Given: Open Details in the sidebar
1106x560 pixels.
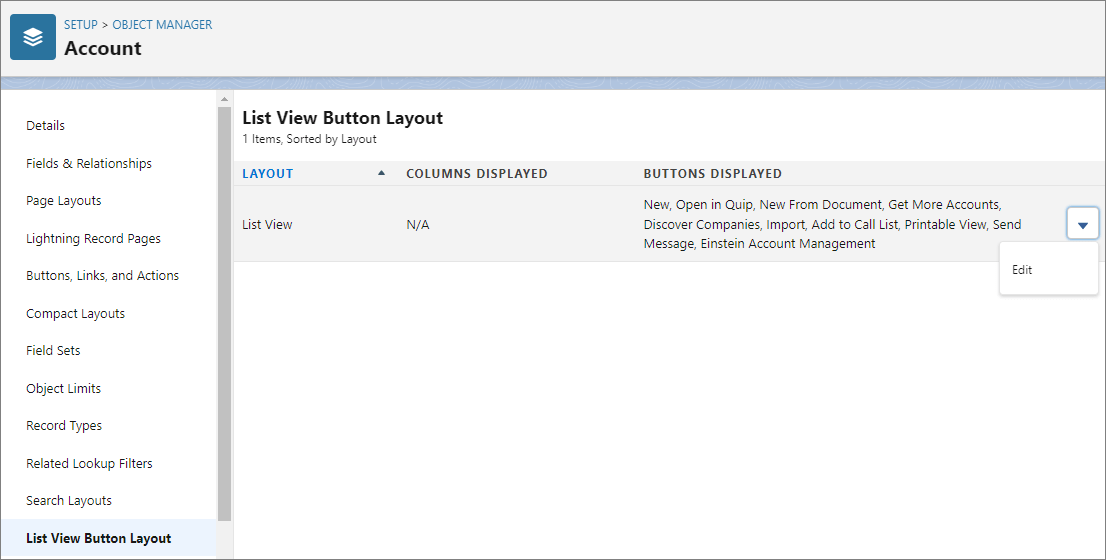Looking at the screenshot, I should point(45,126).
